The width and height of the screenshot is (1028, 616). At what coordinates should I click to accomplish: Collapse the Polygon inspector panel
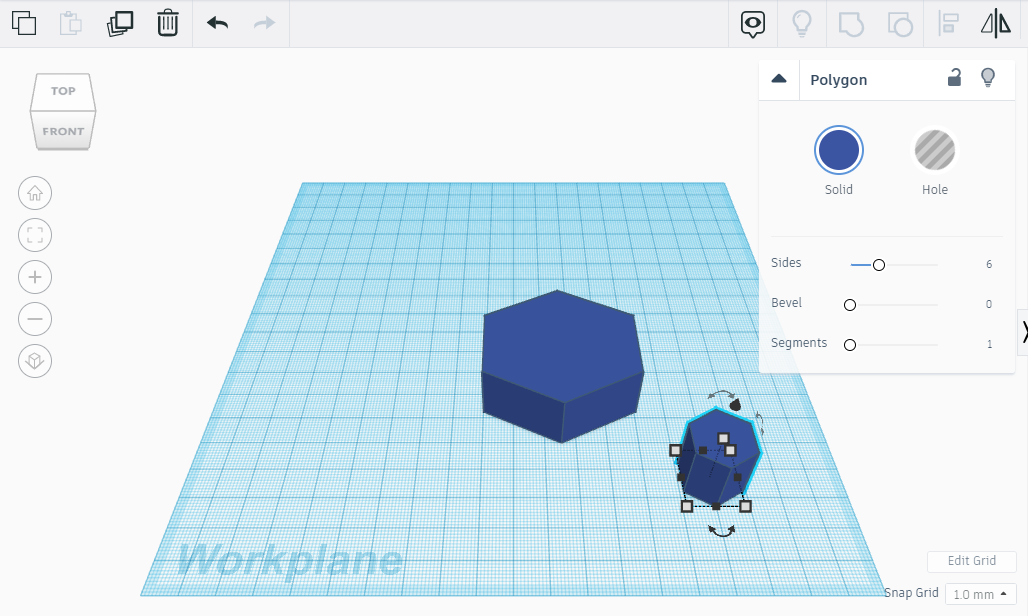click(x=779, y=77)
